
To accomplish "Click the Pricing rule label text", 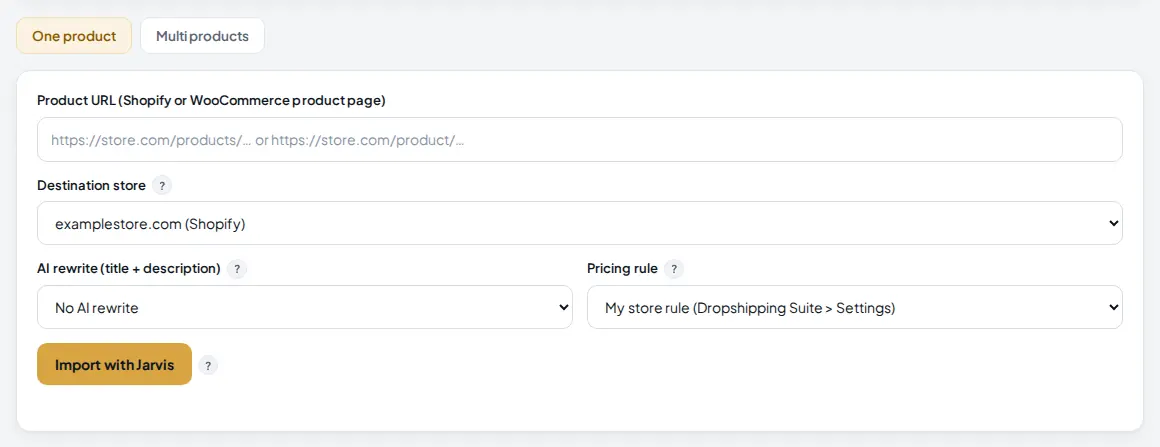I will (622, 269).
